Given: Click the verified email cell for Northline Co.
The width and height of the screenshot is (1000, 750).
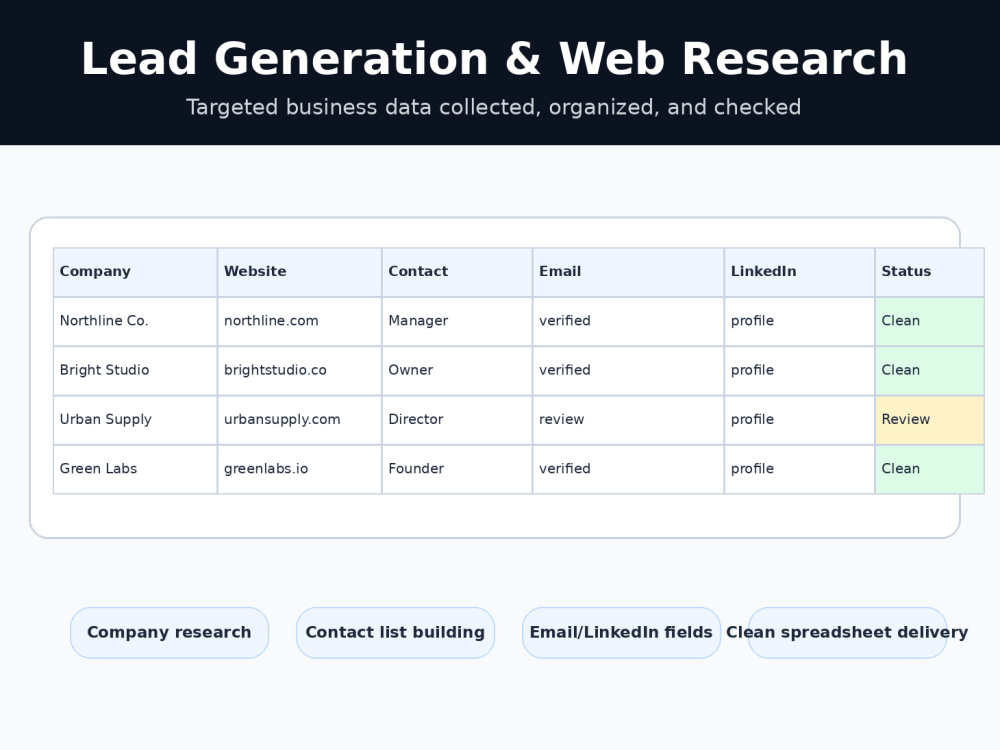Looking at the screenshot, I should click(628, 321).
